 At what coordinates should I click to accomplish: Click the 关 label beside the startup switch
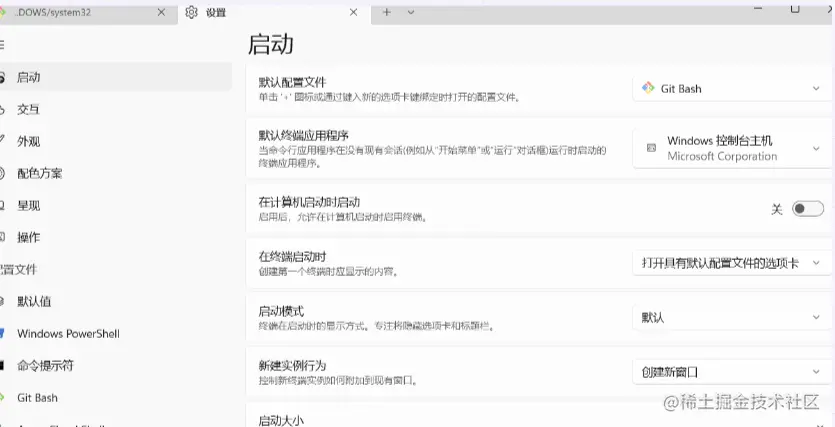(776, 209)
